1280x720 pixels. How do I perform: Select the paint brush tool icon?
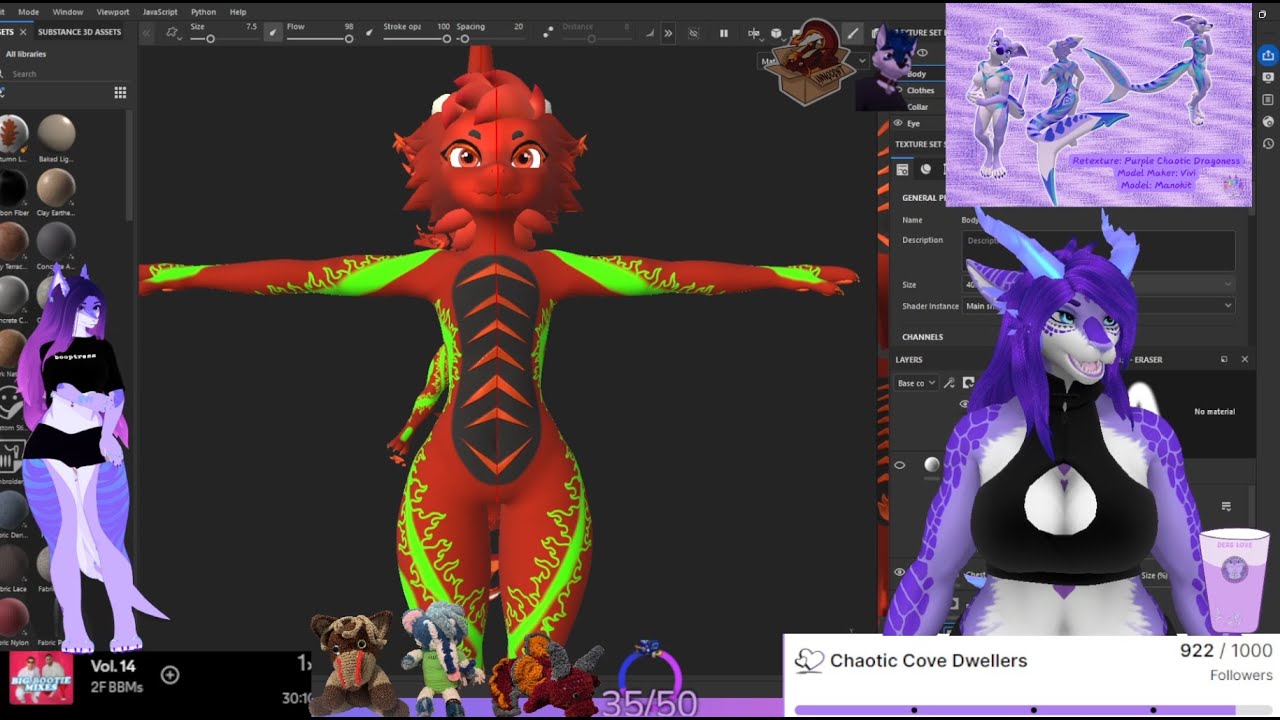[852, 33]
